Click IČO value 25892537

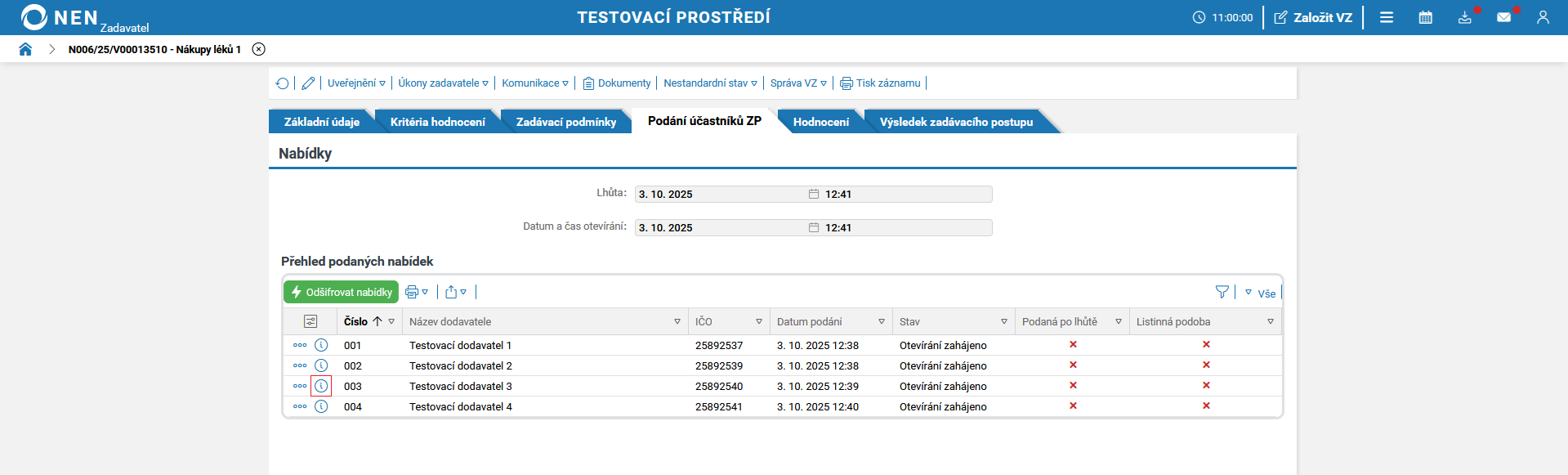tap(719, 345)
